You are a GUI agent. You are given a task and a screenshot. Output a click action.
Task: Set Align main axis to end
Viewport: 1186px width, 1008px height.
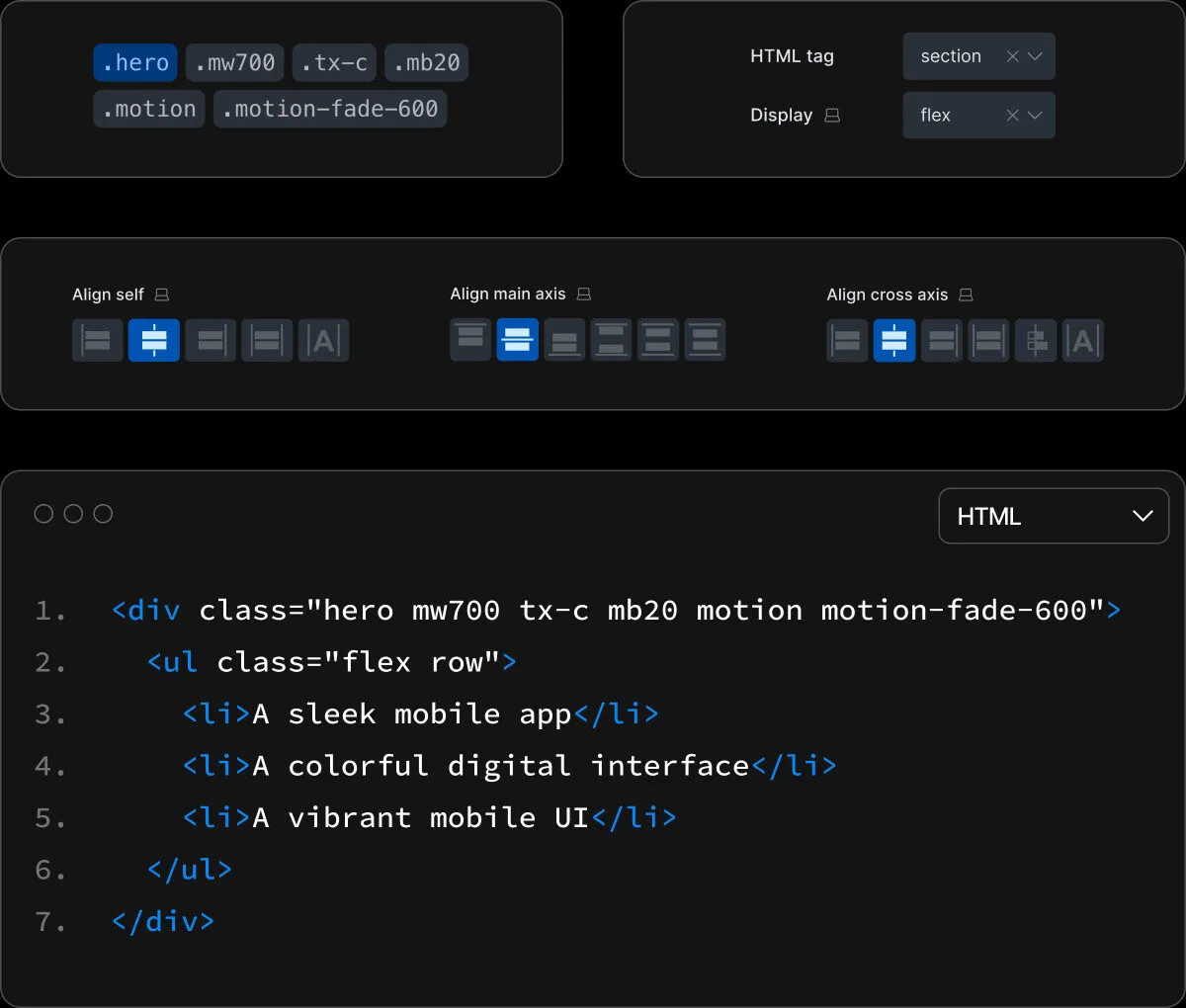click(564, 340)
